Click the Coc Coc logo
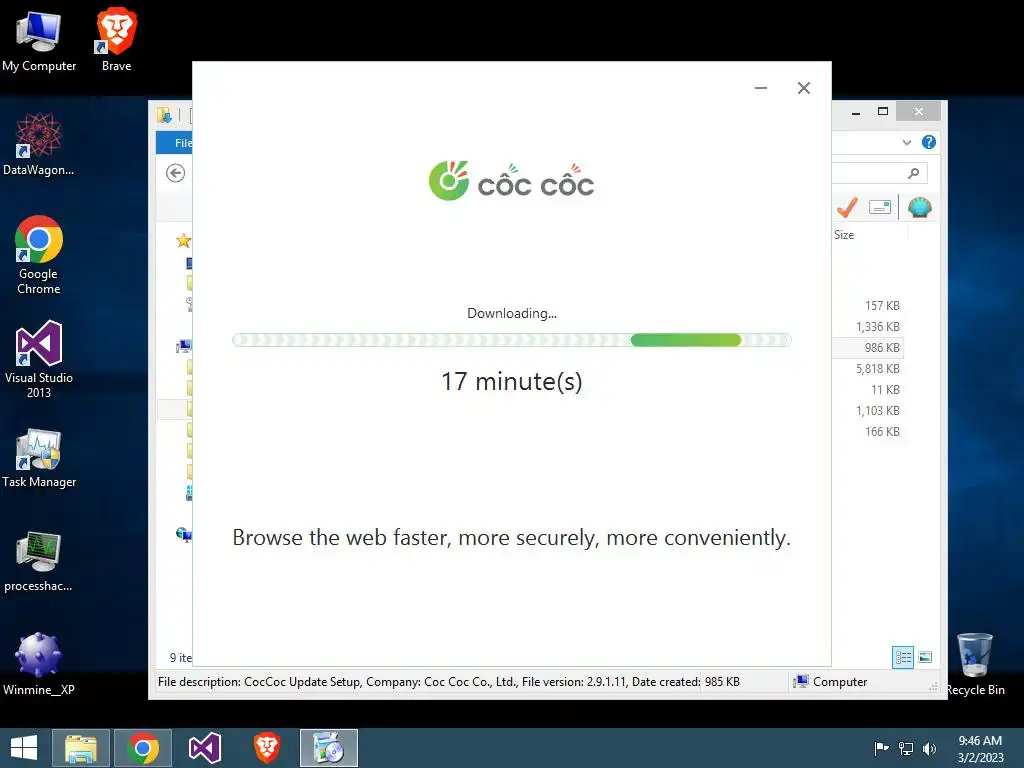 point(511,181)
